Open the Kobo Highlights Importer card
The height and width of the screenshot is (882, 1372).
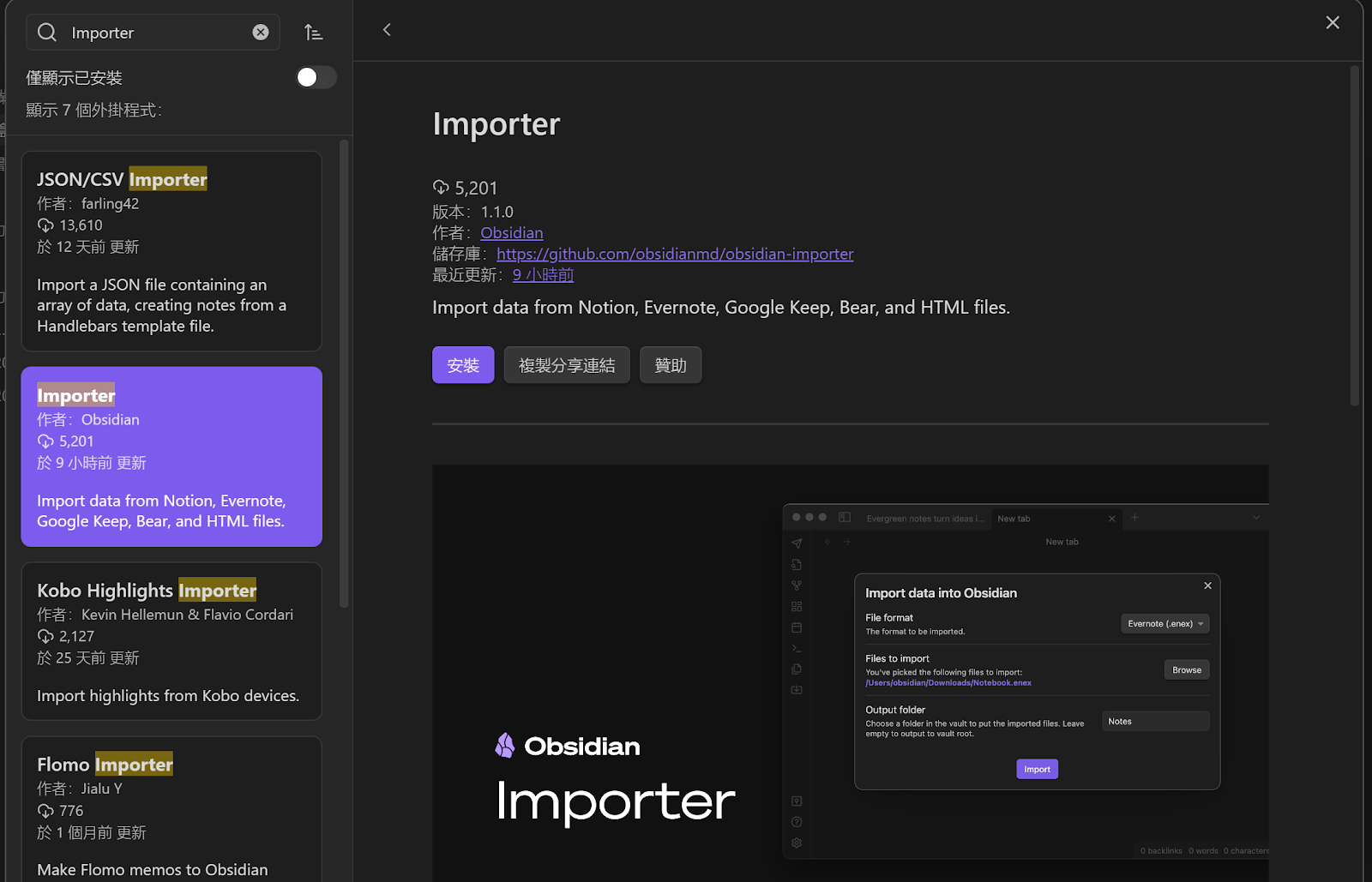171,641
